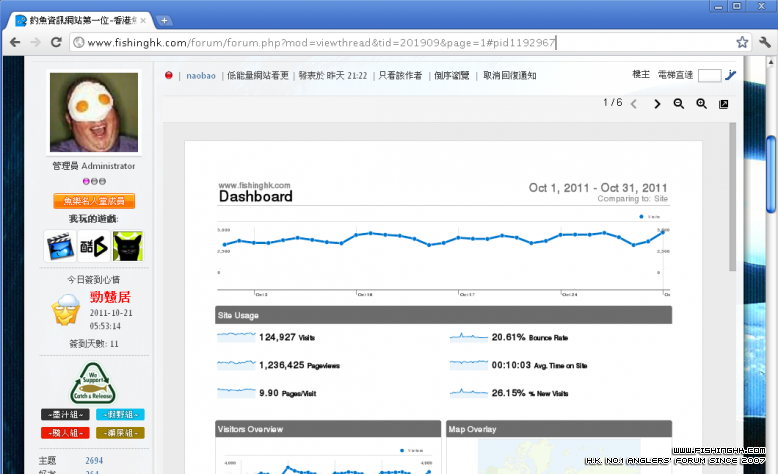Click 只看該作者 to filter by author
The image size is (778, 474).
point(400,75)
